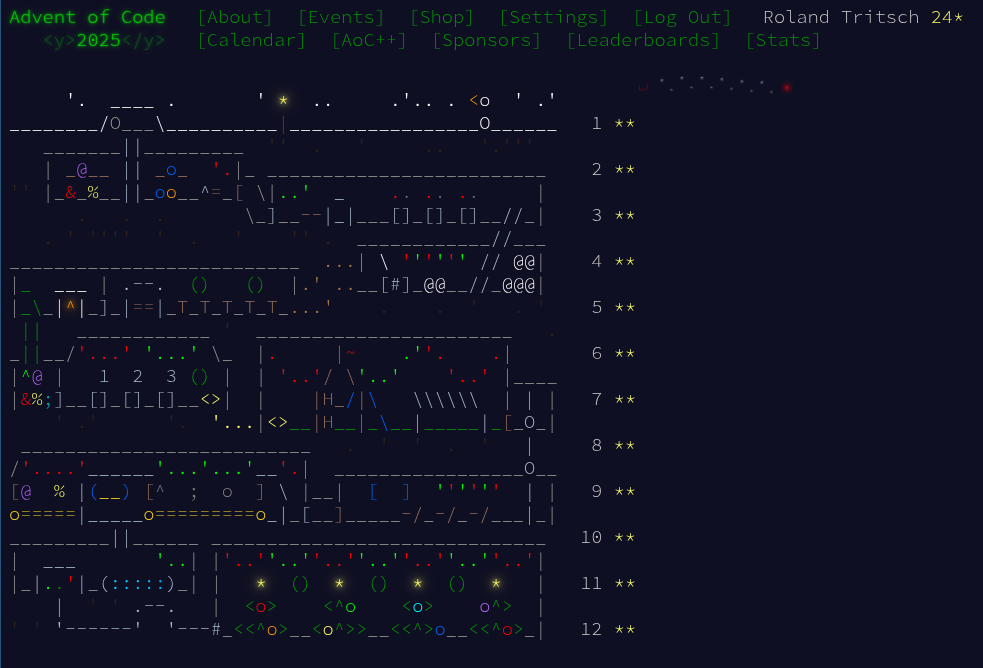Open Day 4 puzzle
The height and width of the screenshot is (668, 983).
point(597,261)
